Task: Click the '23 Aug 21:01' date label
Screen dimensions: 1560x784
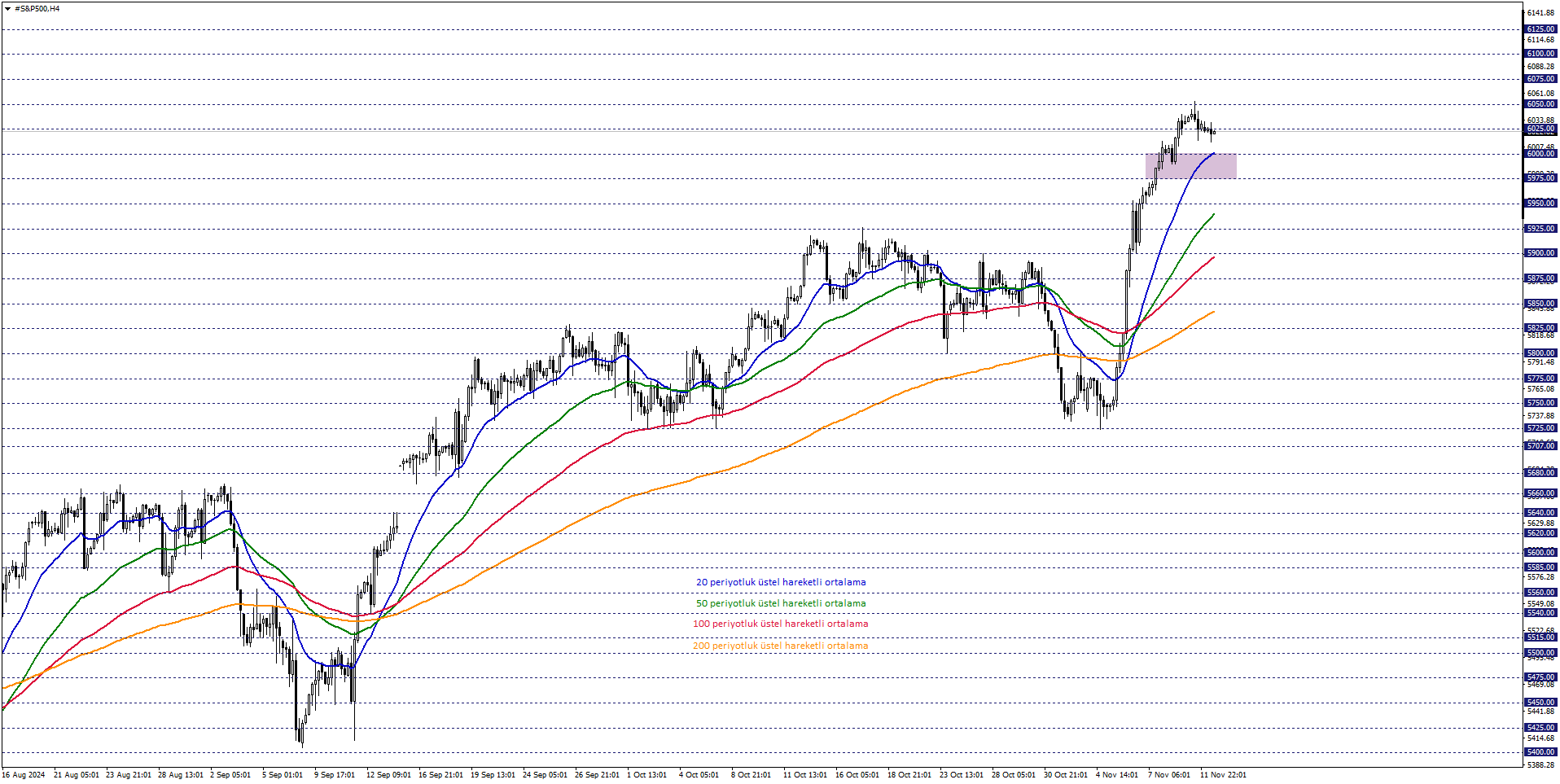Action: [x=129, y=775]
